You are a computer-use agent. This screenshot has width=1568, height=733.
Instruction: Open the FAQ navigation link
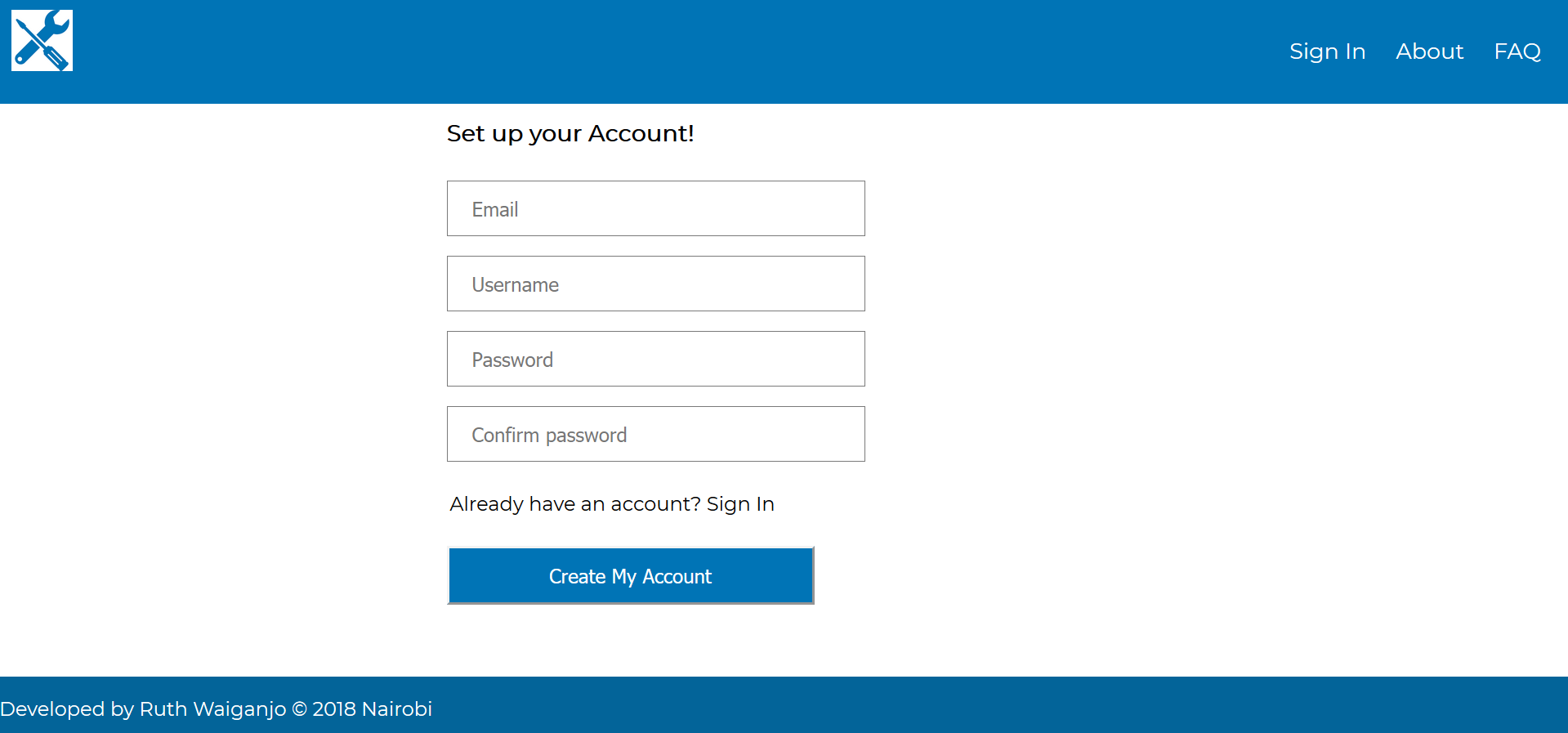(1517, 51)
